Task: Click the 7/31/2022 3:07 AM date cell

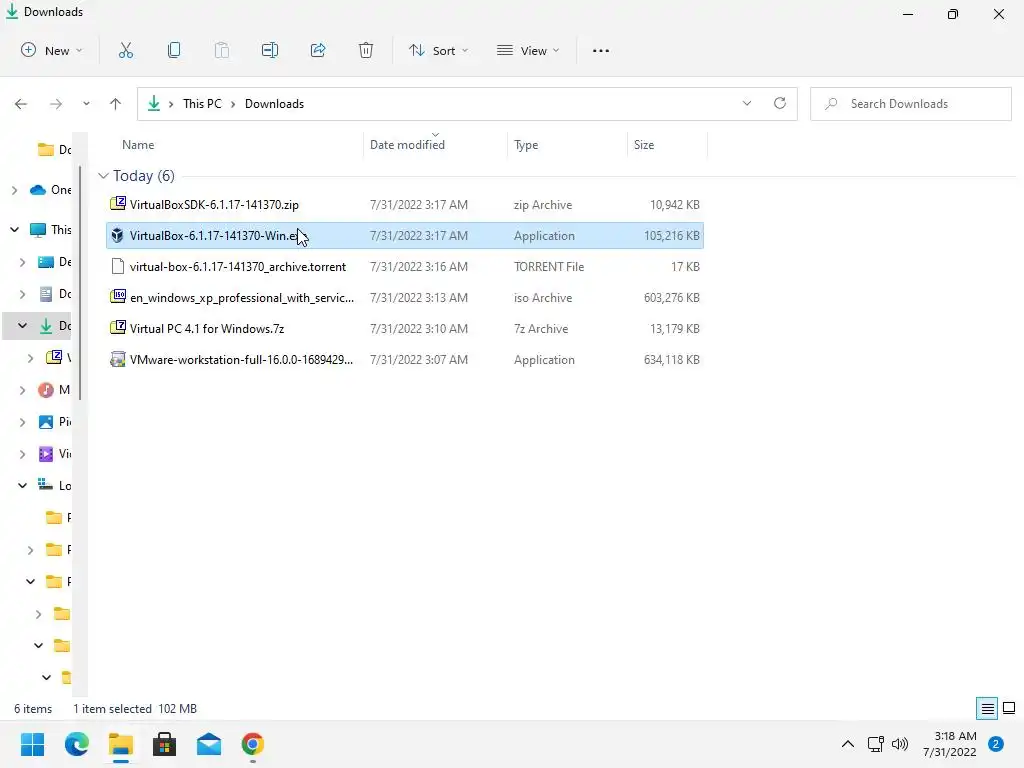Action: [x=419, y=360]
